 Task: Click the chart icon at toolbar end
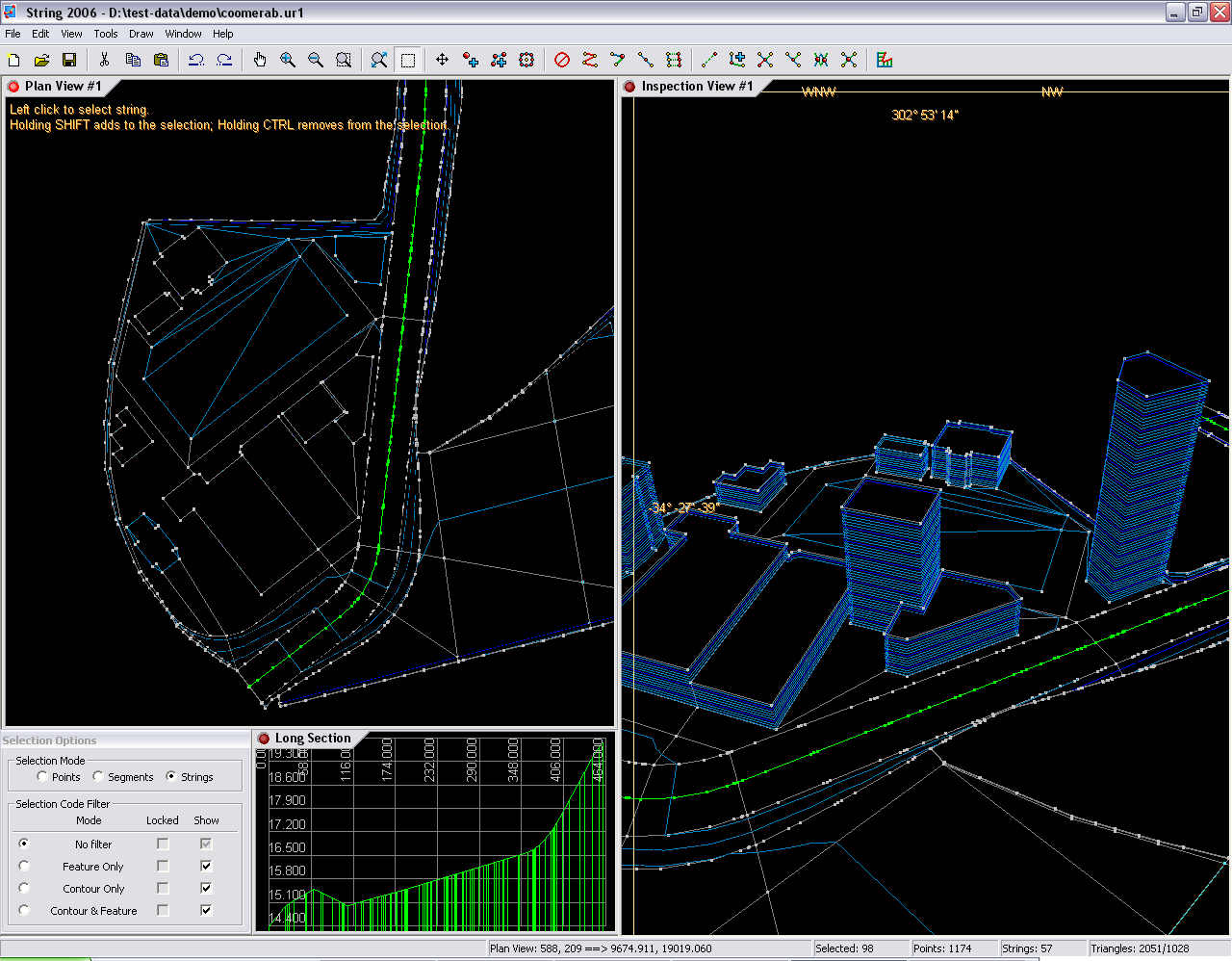(885, 60)
